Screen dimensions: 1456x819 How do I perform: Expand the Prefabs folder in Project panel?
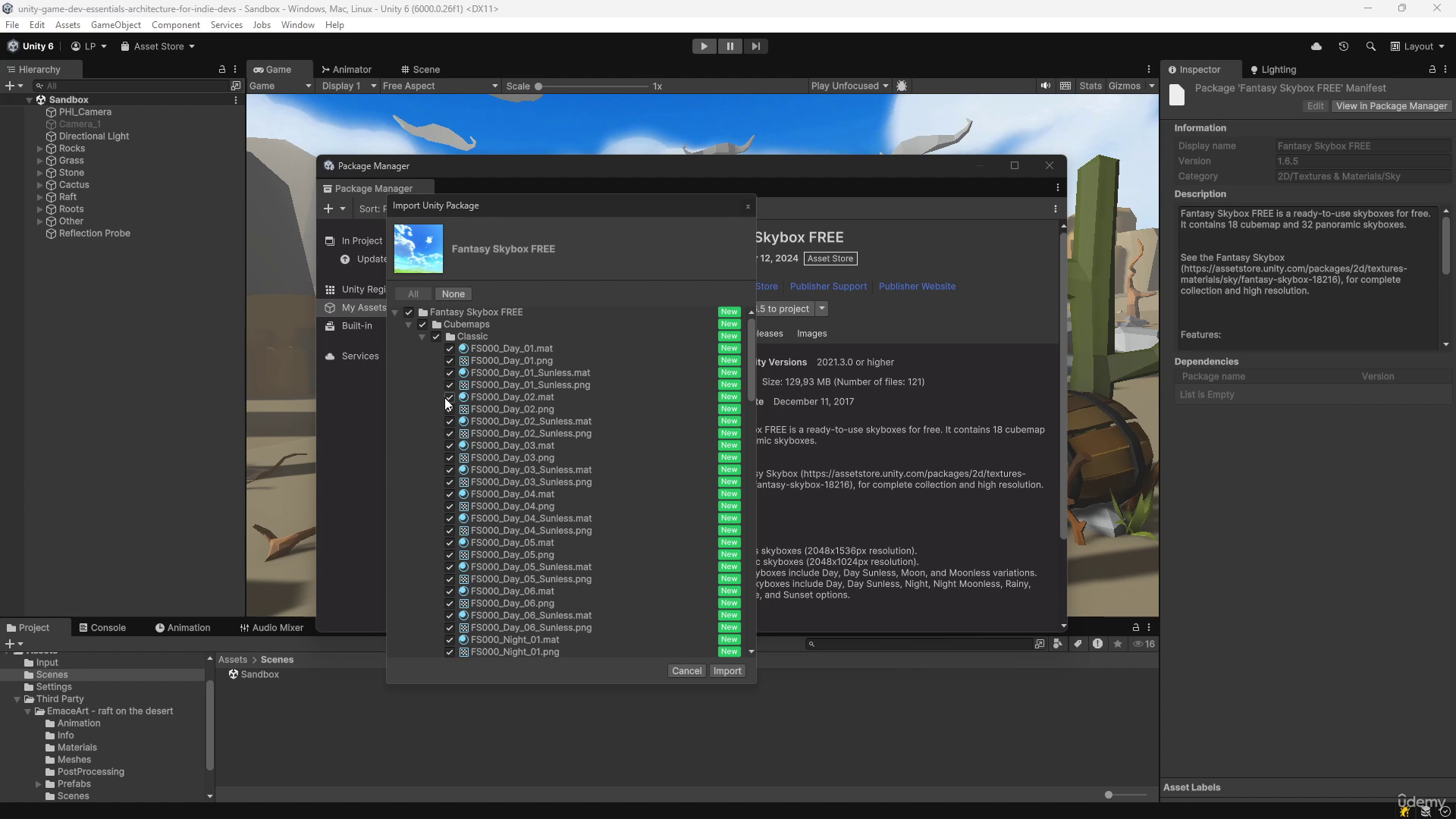38,784
